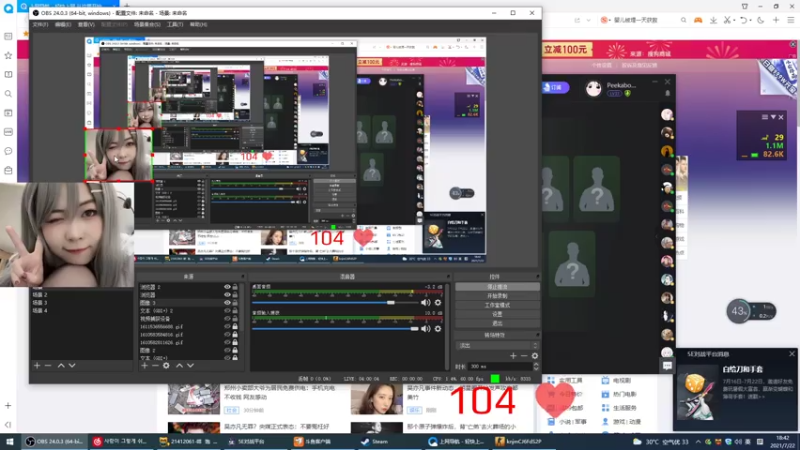Image resolution: width=800 pixels, height=450 pixels.
Task: Toggle the lock for the 图像 2 source
Action: click(235, 351)
